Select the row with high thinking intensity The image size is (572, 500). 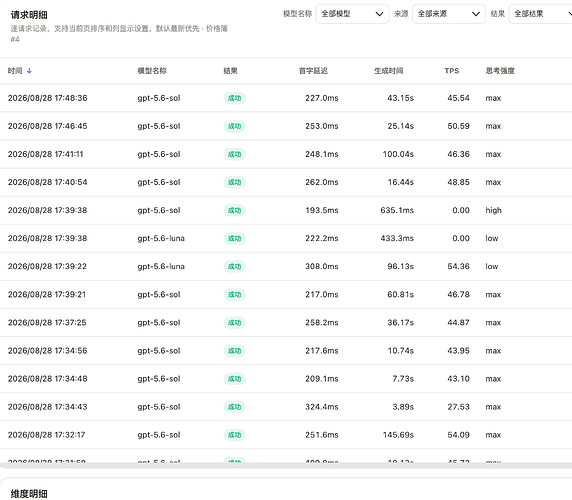coord(286,210)
